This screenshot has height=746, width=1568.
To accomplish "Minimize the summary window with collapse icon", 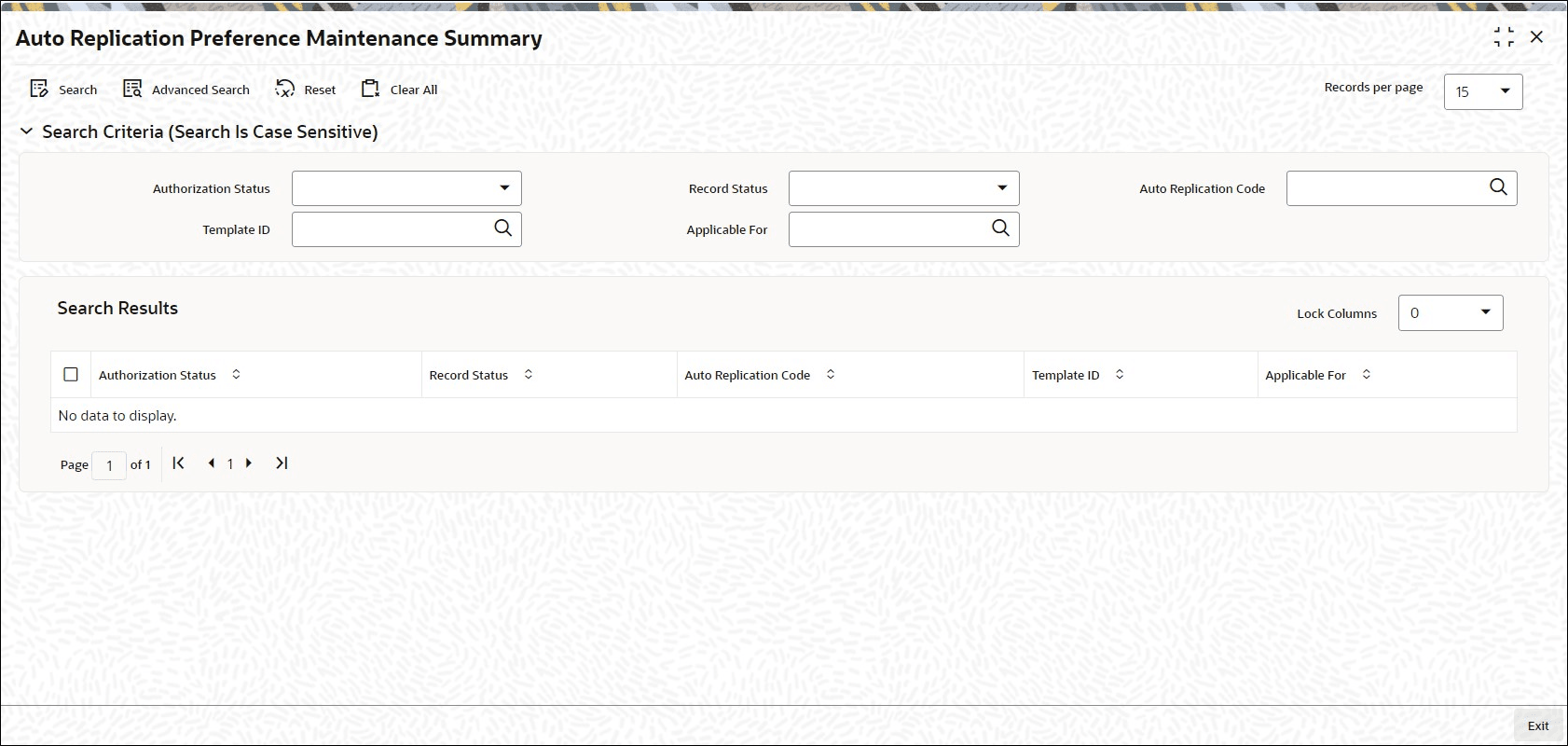I will 1504,37.
